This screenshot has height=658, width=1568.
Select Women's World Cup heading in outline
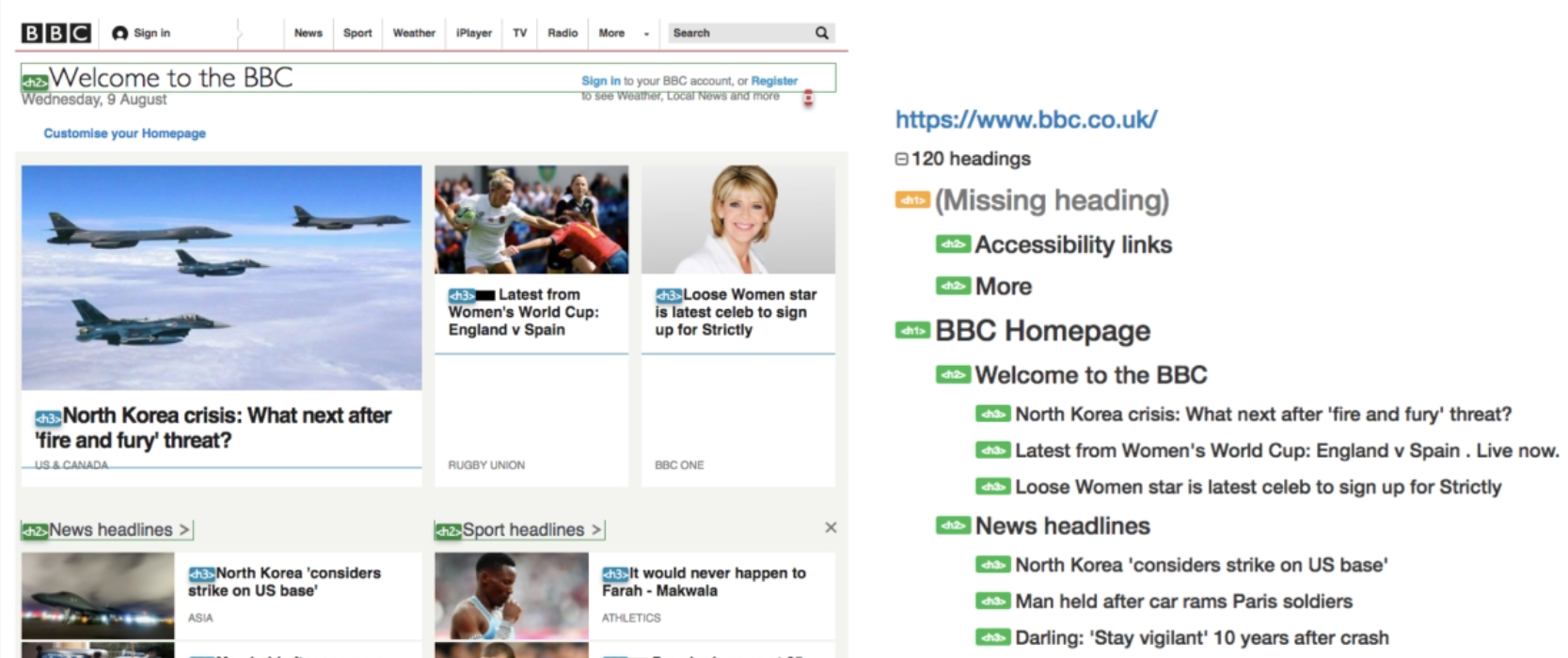click(x=1287, y=451)
